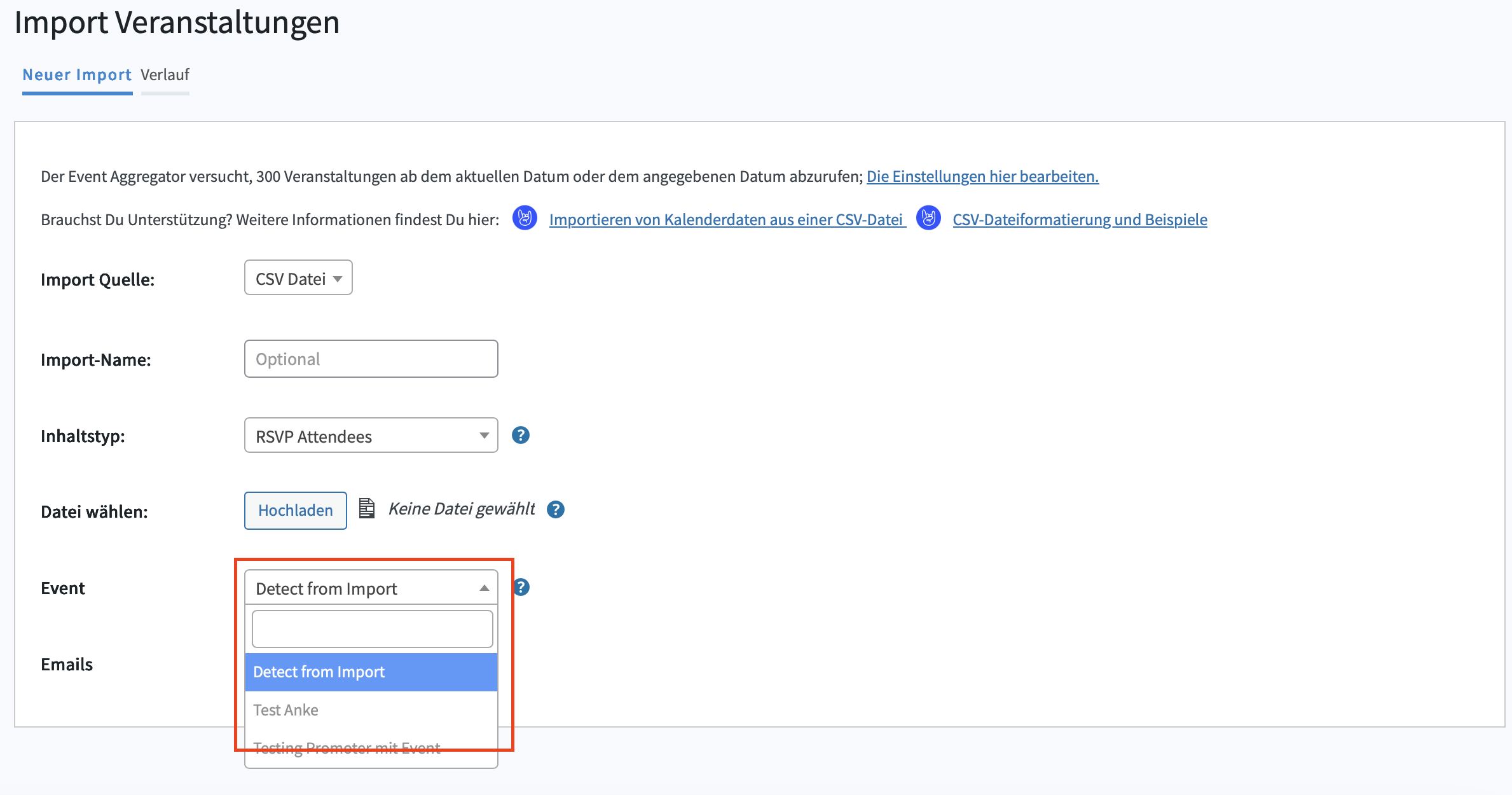
Task: Click the Hochladen upload button
Action: click(295, 510)
